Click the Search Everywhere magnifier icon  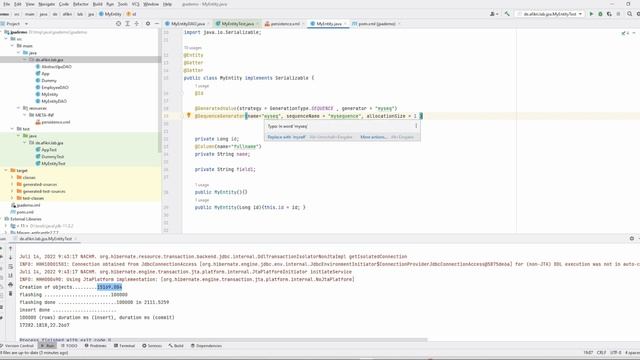pos(629,14)
